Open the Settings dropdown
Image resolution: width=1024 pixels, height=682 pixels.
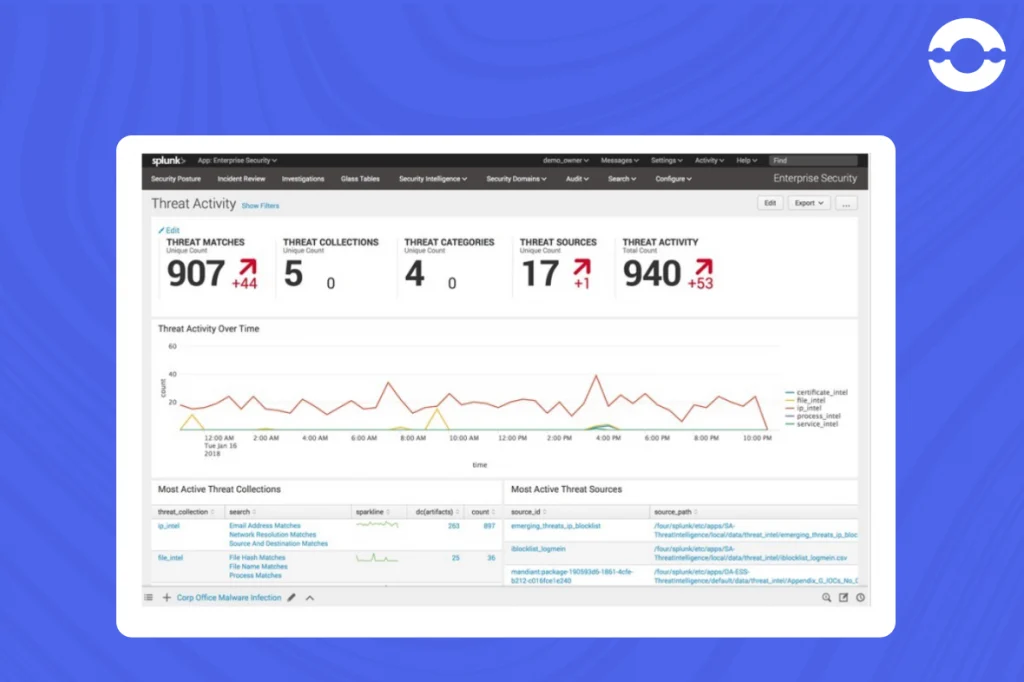pos(667,161)
